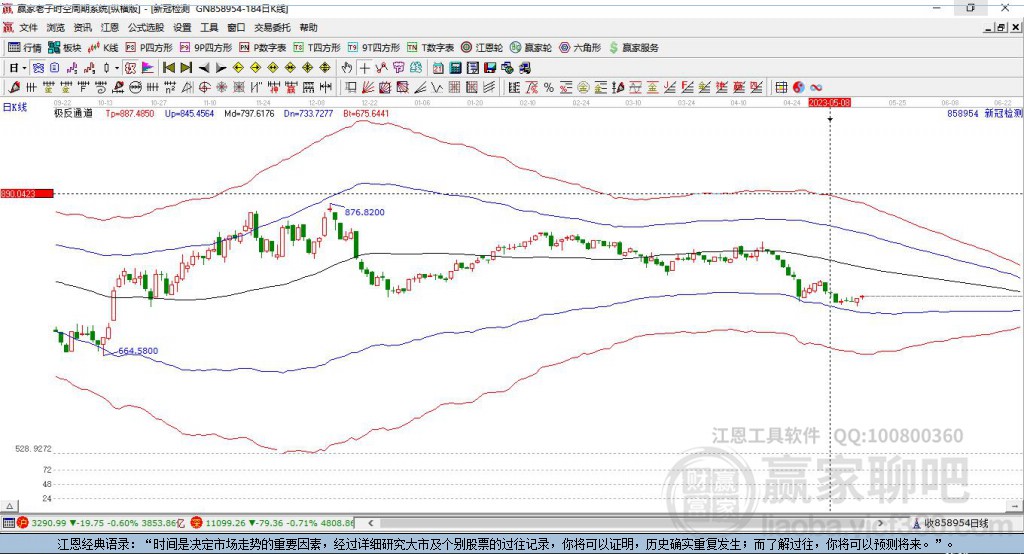Expand the 日 period dropdown arrow
Image resolution: width=1024 pixels, height=554 pixels.
pyautogui.click(x=24, y=68)
